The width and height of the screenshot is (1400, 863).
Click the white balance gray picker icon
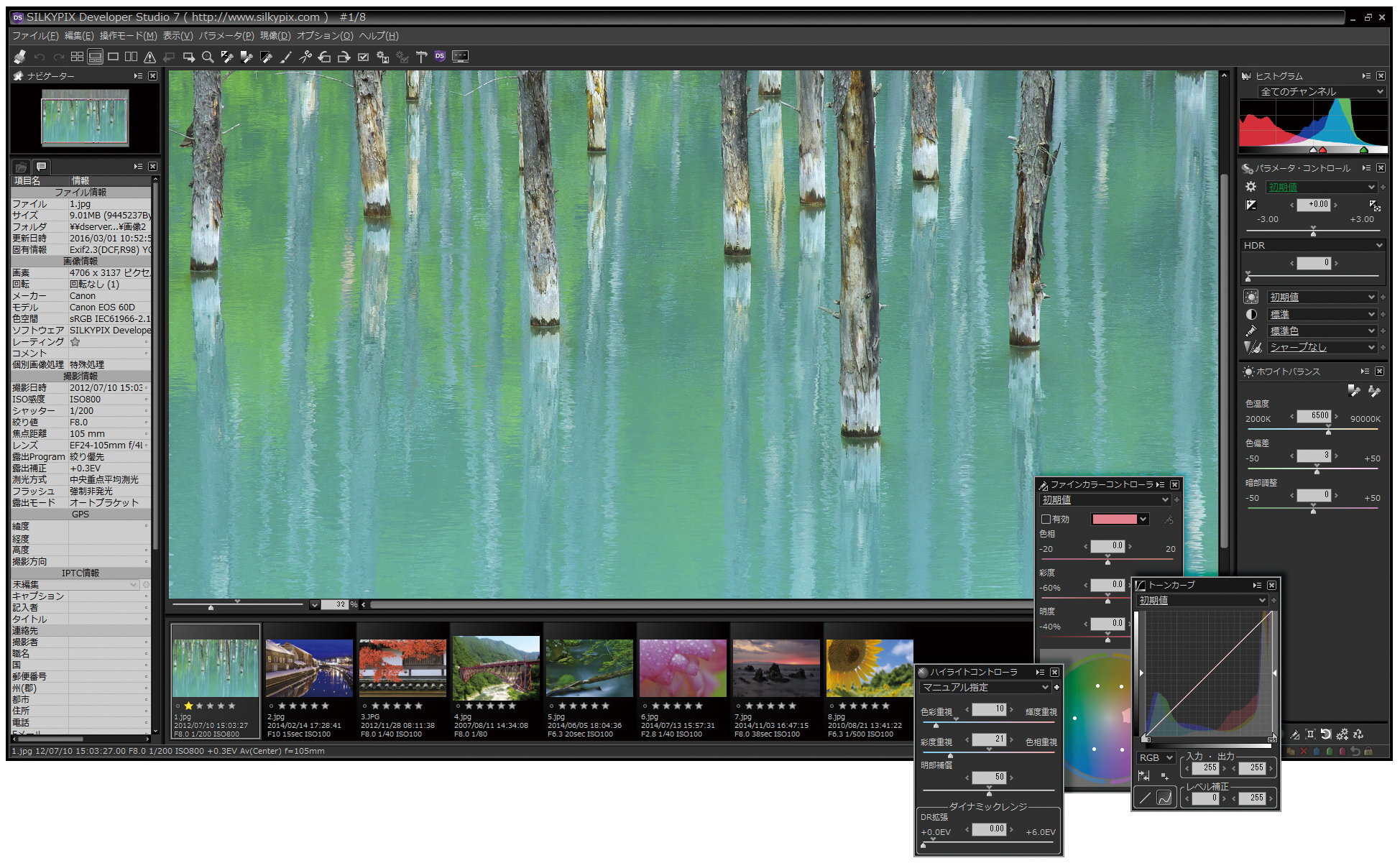click(1353, 390)
